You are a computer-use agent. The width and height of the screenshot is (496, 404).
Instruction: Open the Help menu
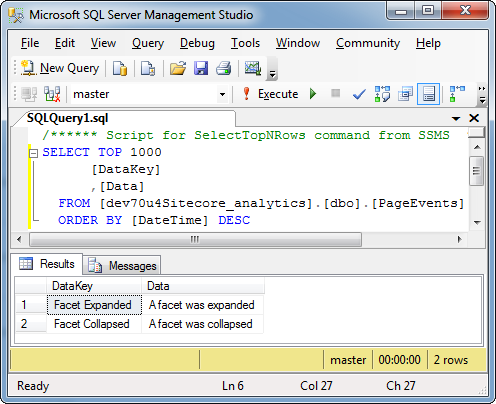428,43
